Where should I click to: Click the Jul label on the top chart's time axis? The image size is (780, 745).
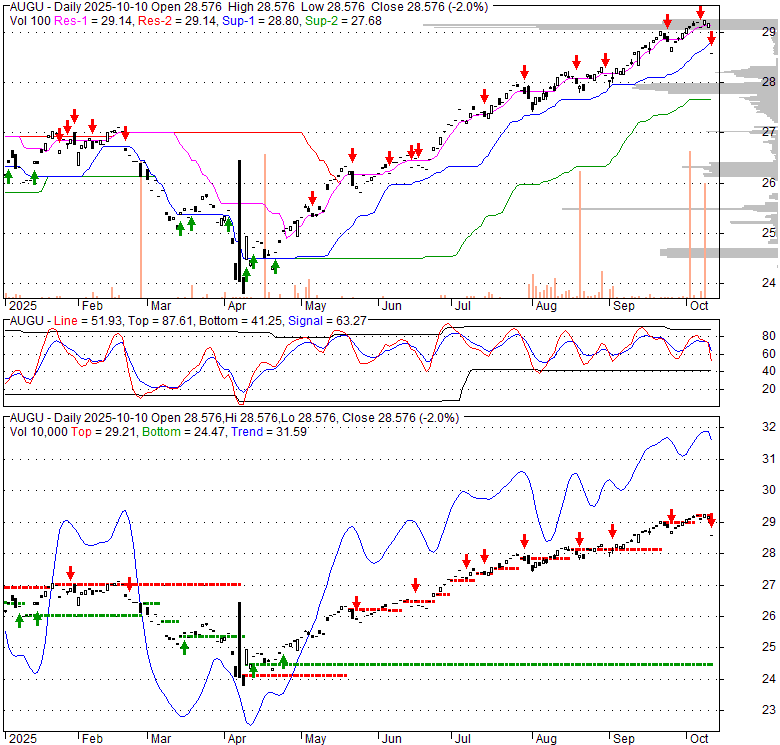[462, 304]
